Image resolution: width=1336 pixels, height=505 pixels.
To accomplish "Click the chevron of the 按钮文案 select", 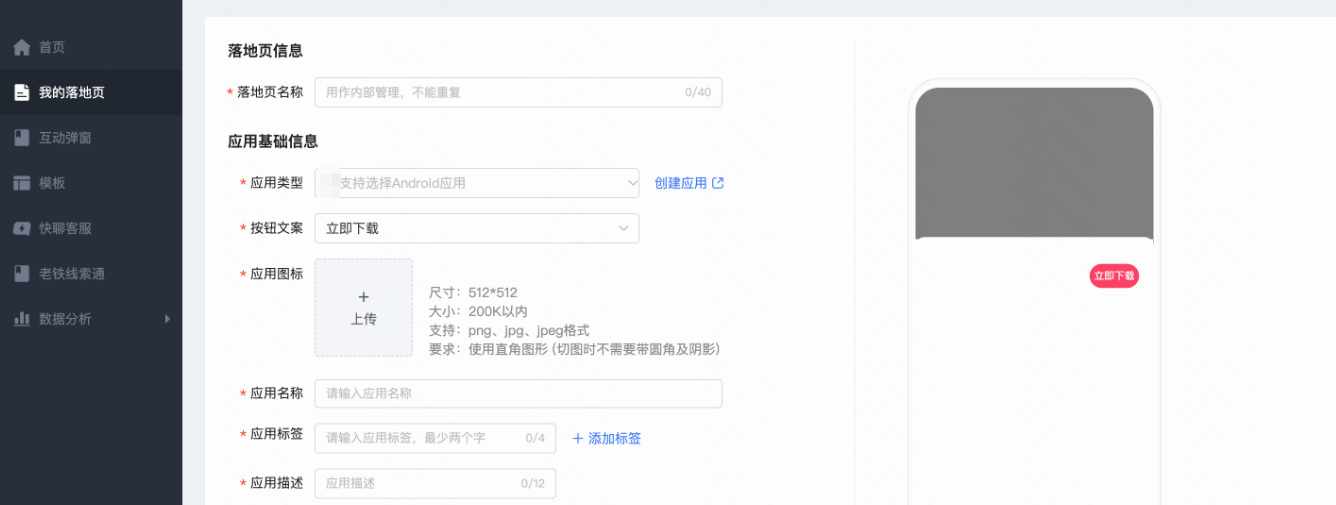I will tap(624, 228).
